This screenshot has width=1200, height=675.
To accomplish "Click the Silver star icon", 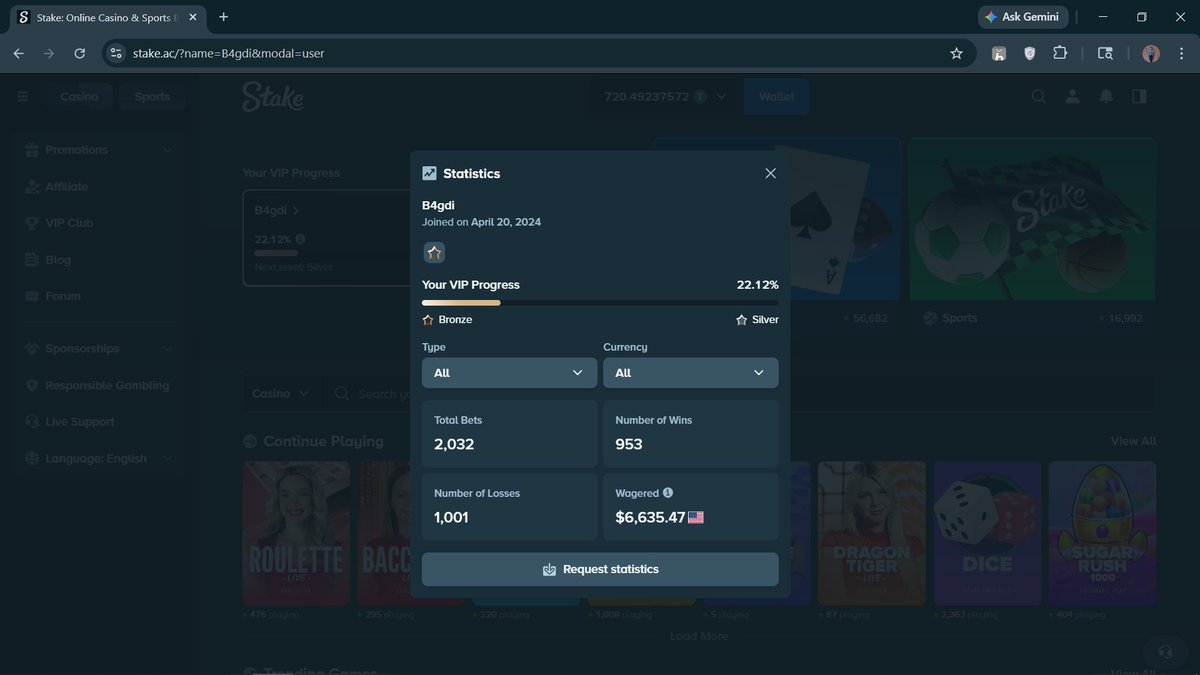I will coord(741,320).
